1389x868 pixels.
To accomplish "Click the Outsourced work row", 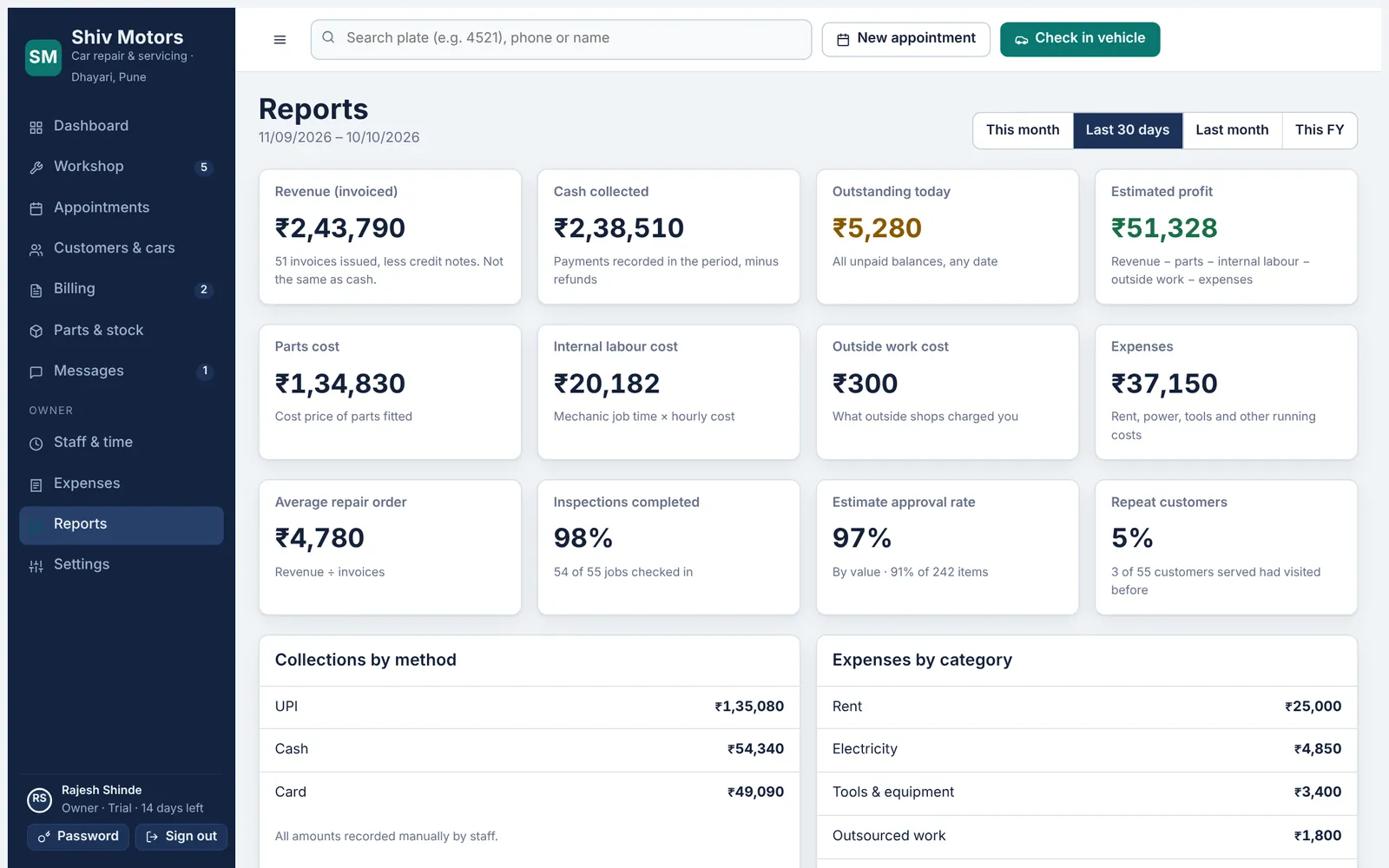I will click(x=1087, y=836).
